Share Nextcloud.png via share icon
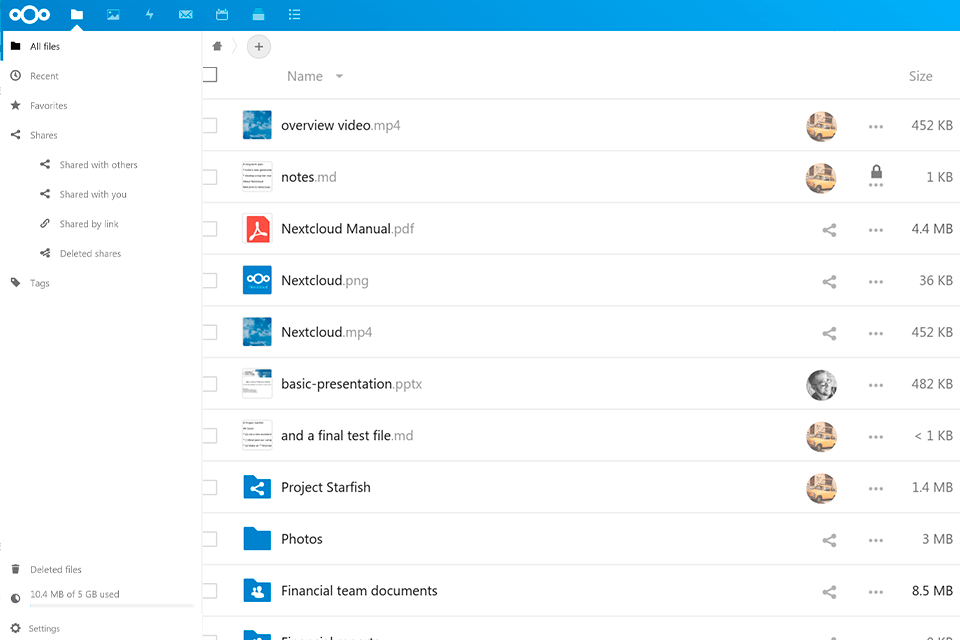 point(829,282)
